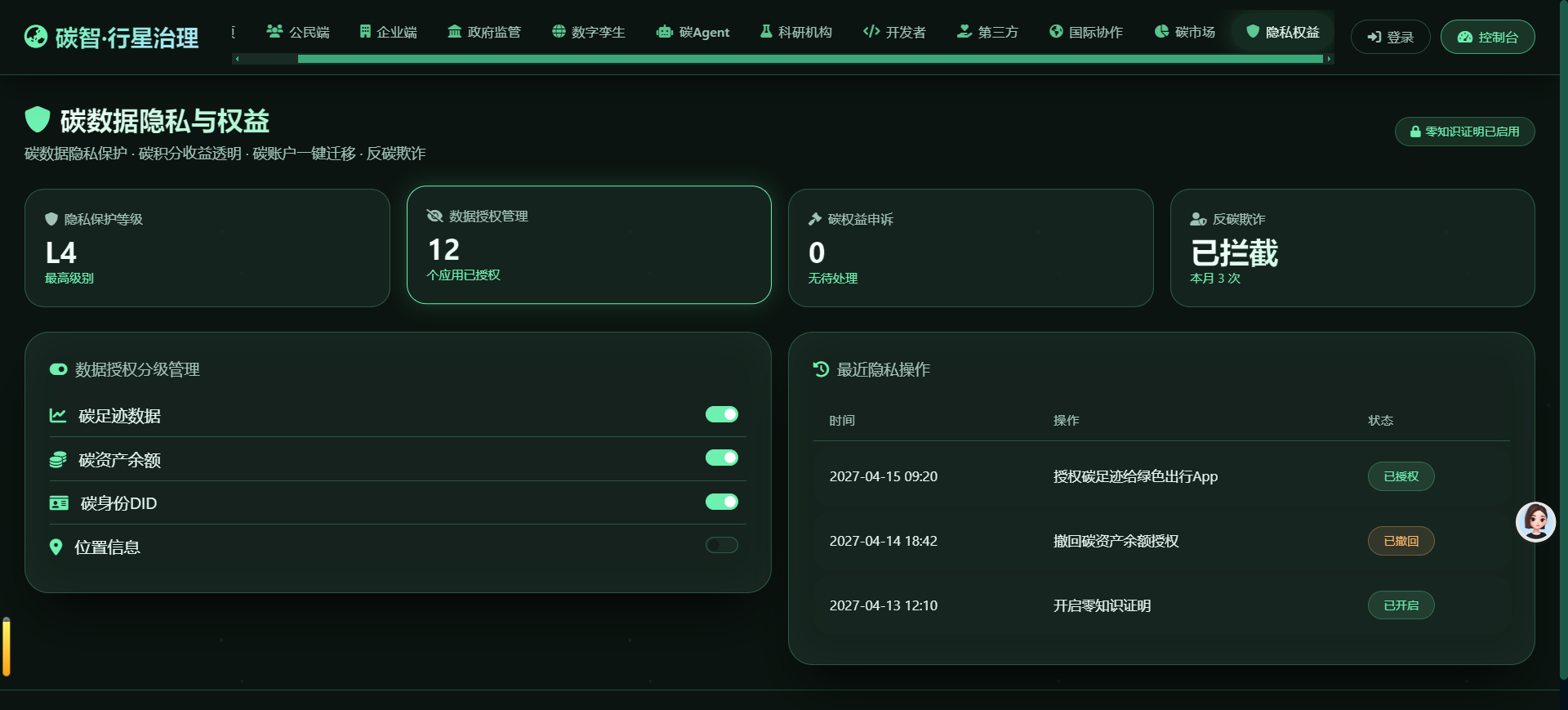Click the toggle icon beside 数据授权分级管理 heading
Screen dimensions: 1568x710
[x=58, y=369]
